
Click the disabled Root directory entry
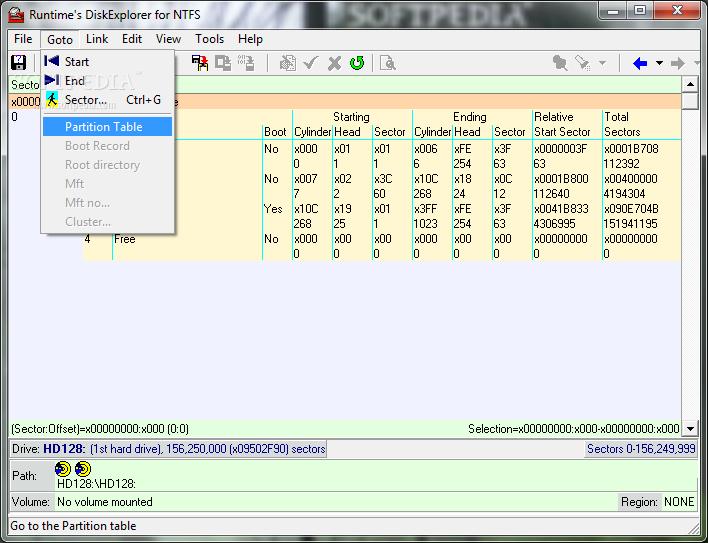pyautogui.click(x=107, y=164)
